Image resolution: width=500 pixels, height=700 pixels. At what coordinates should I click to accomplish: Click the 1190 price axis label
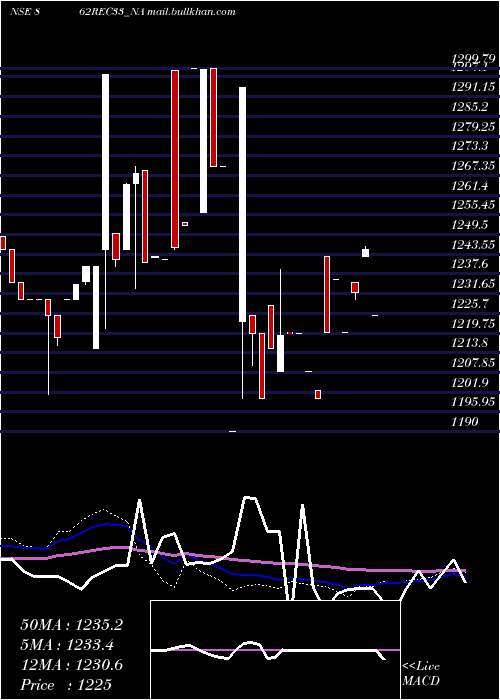465,421
